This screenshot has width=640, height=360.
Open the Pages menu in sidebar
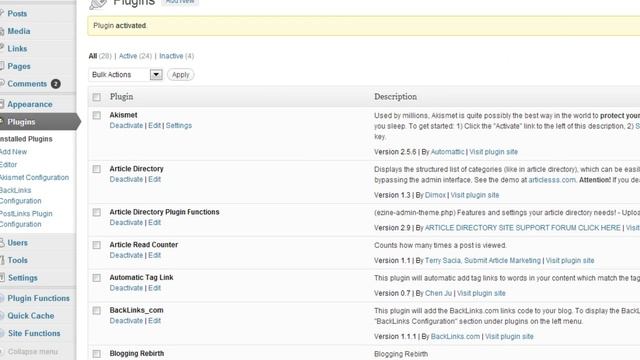19,66
